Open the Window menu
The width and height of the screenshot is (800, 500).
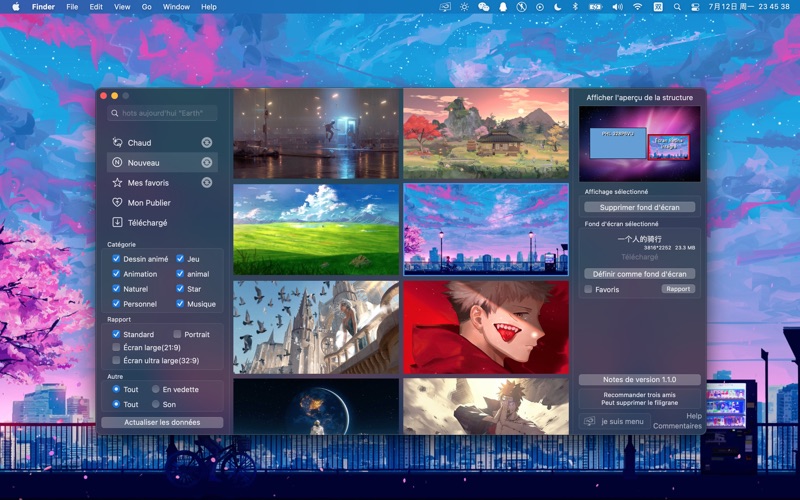(x=176, y=7)
